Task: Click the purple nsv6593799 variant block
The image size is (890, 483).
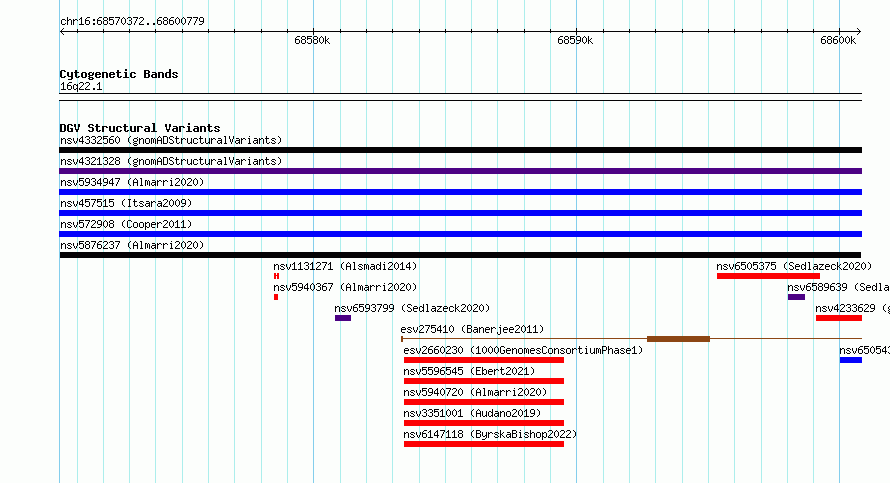Action: (343, 318)
